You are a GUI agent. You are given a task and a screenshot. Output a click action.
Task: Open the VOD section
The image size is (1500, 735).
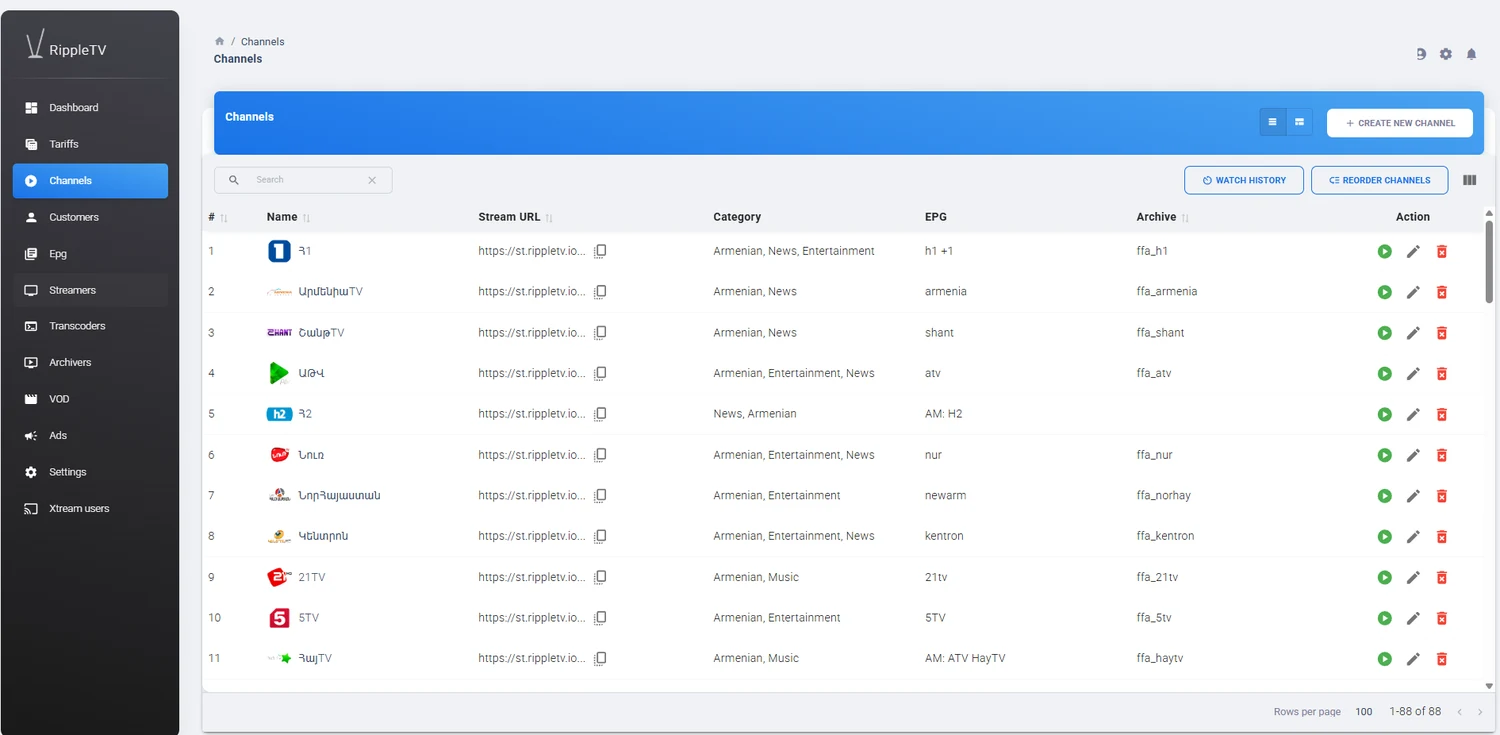click(90, 399)
